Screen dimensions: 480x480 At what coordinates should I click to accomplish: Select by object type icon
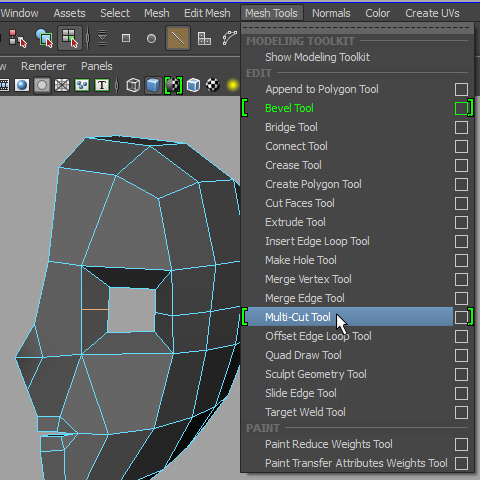44,38
